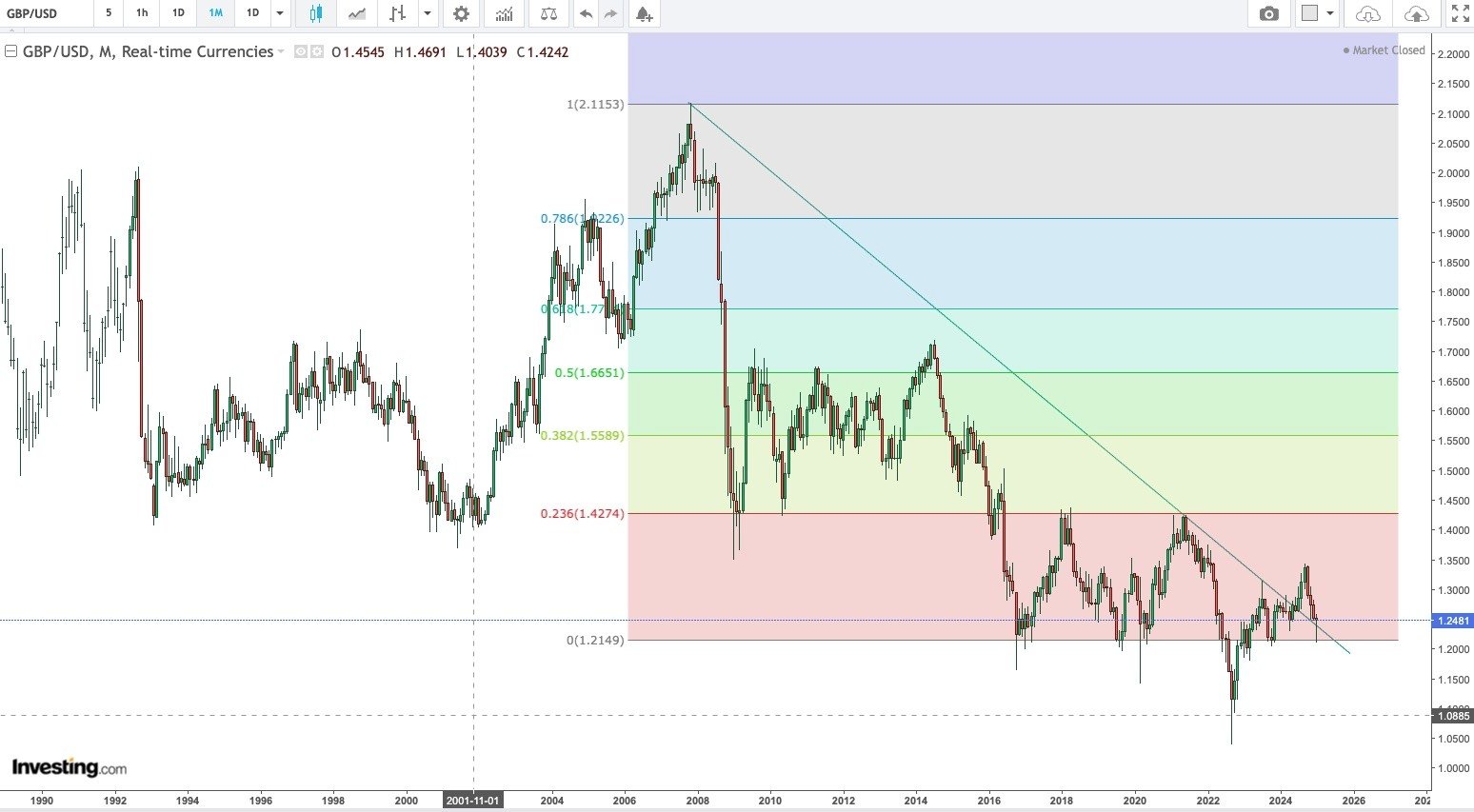Click the 1.5000 price axis label

[x=1453, y=471]
